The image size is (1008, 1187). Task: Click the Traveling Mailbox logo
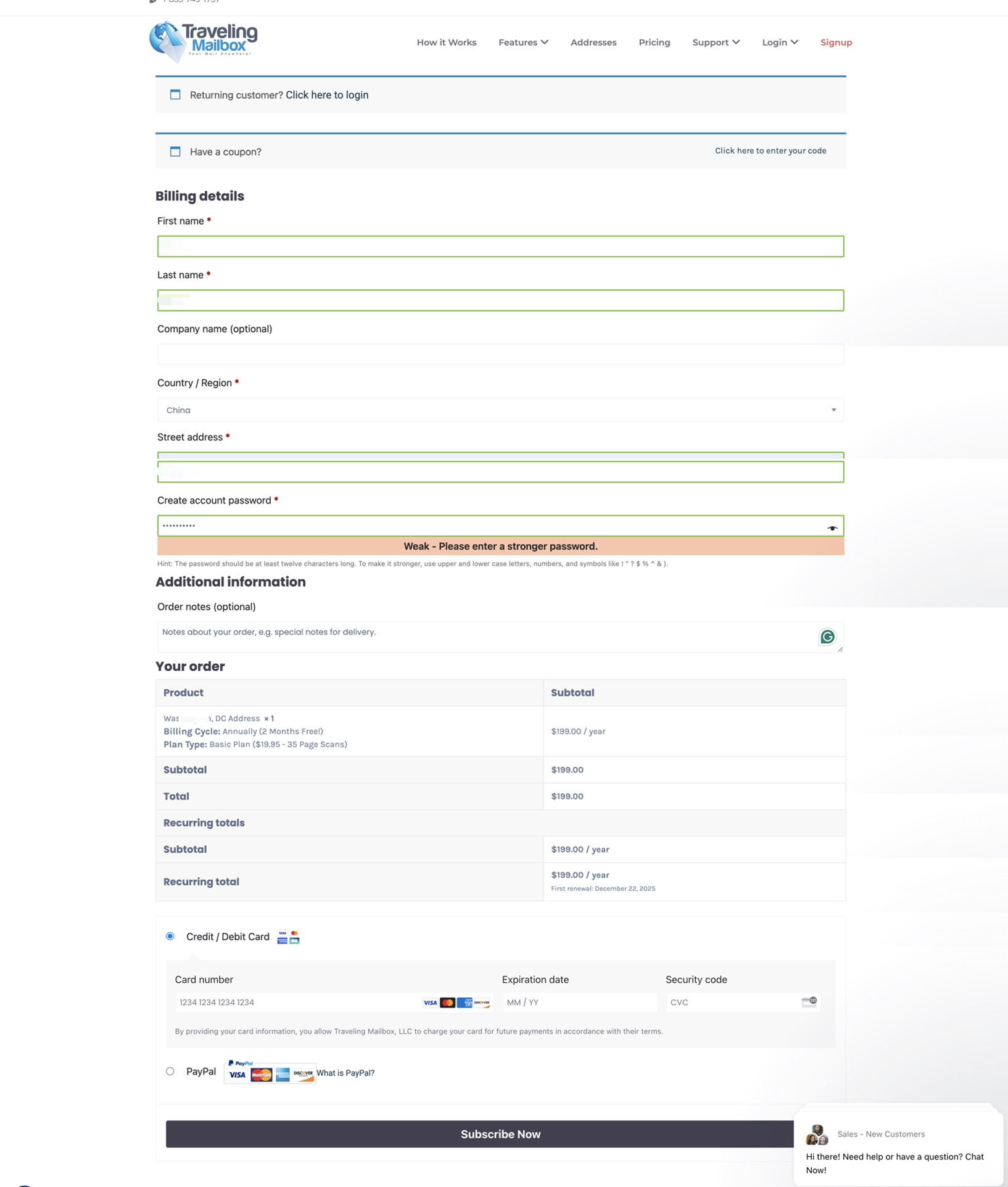[203, 41]
